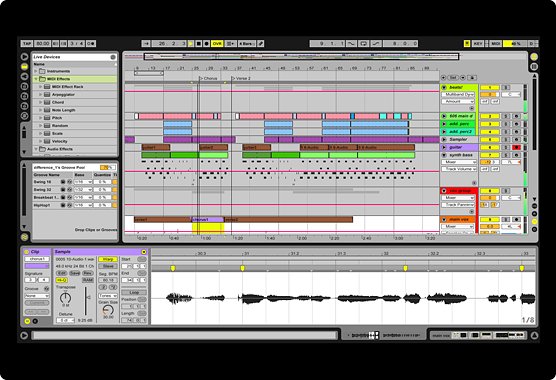Click the transport record button

pos(206,44)
